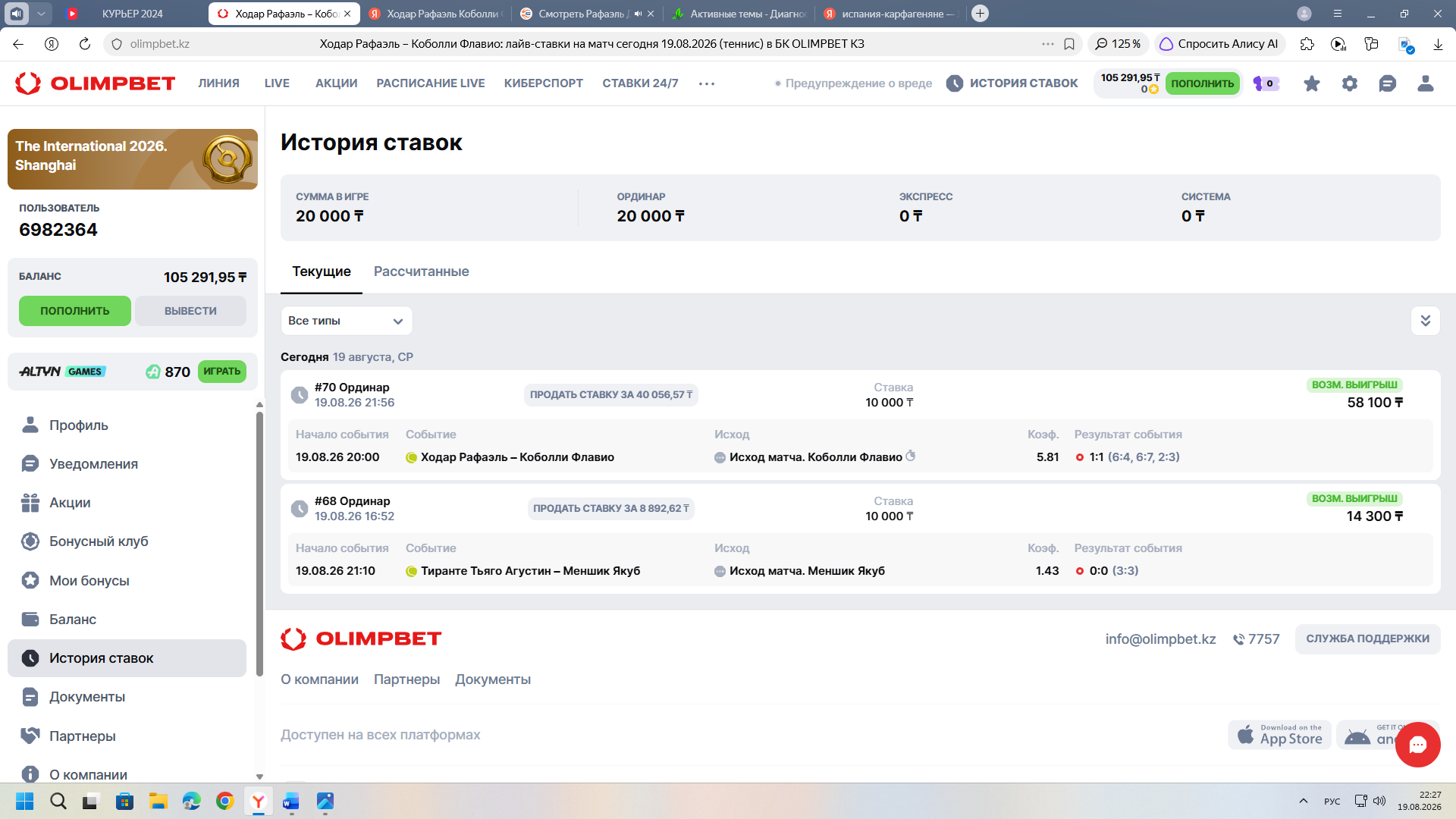Screen dimensions: 1456x819
Task: Open browser extensions puzzle icon
Action: point(1307,44)
